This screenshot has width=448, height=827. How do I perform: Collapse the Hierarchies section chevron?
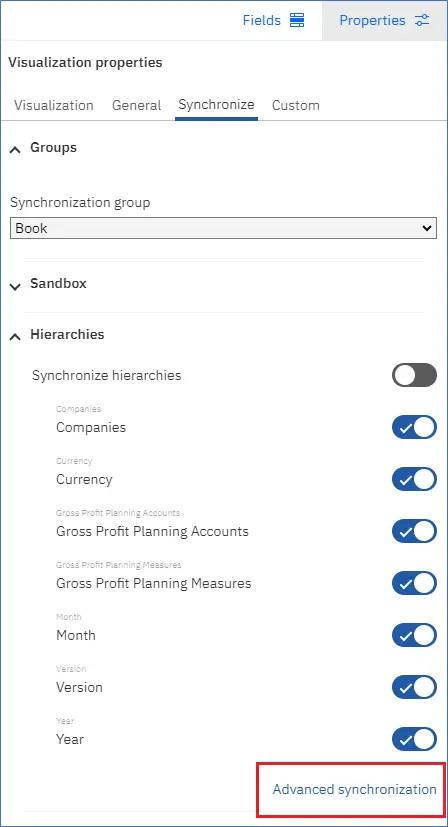pos(16,336)
